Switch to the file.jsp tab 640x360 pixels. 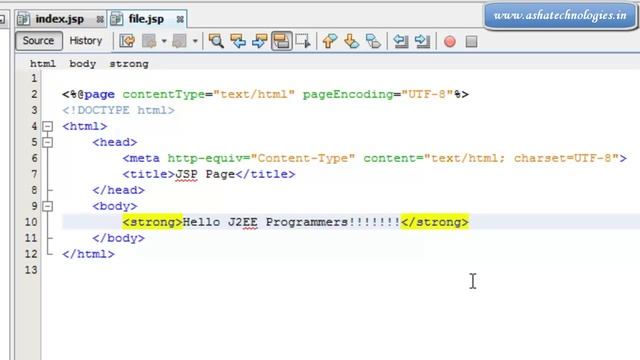(146, 19)
